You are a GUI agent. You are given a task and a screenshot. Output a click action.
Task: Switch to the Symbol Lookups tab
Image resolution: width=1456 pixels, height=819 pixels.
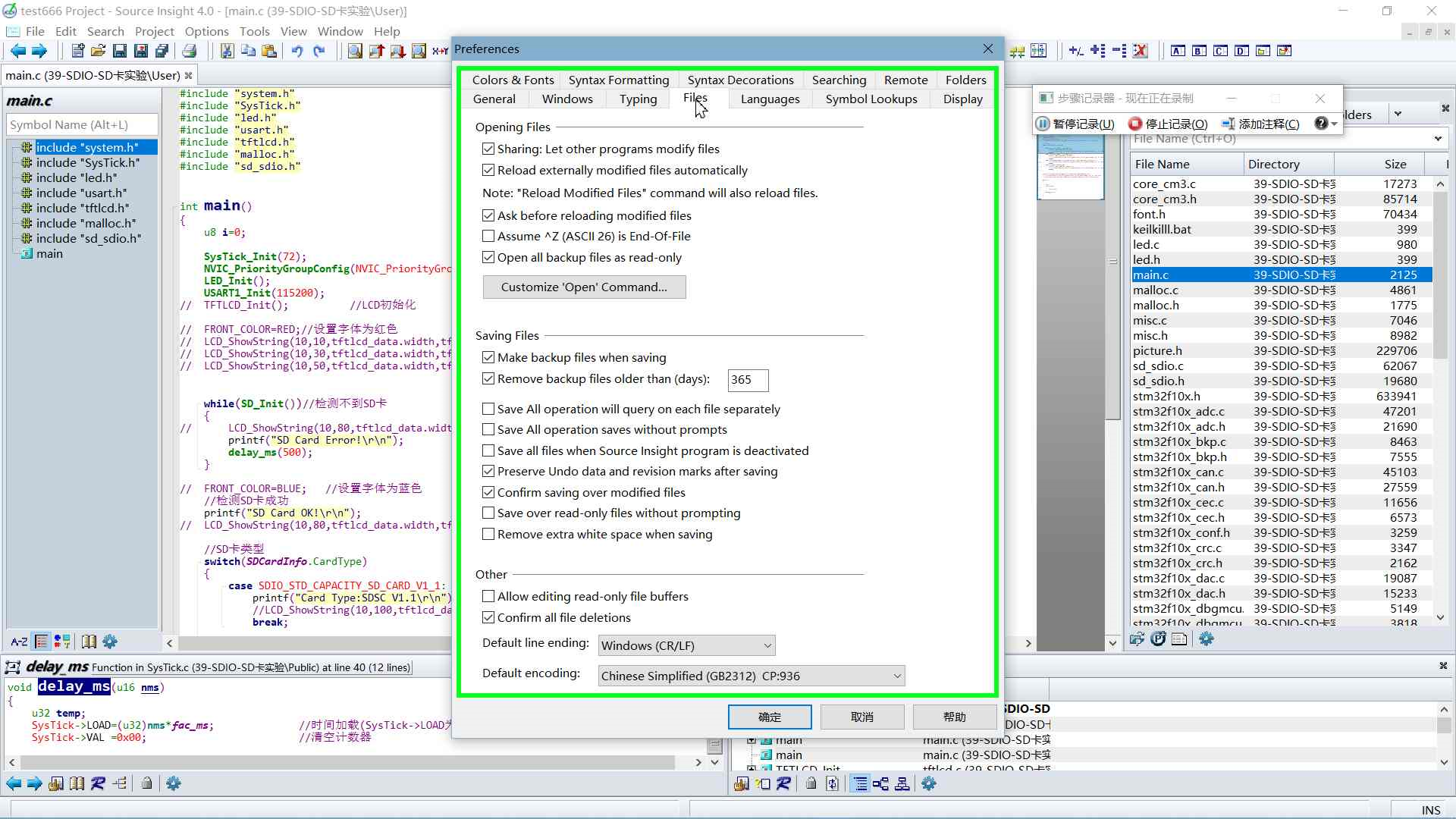pos(871,99)
